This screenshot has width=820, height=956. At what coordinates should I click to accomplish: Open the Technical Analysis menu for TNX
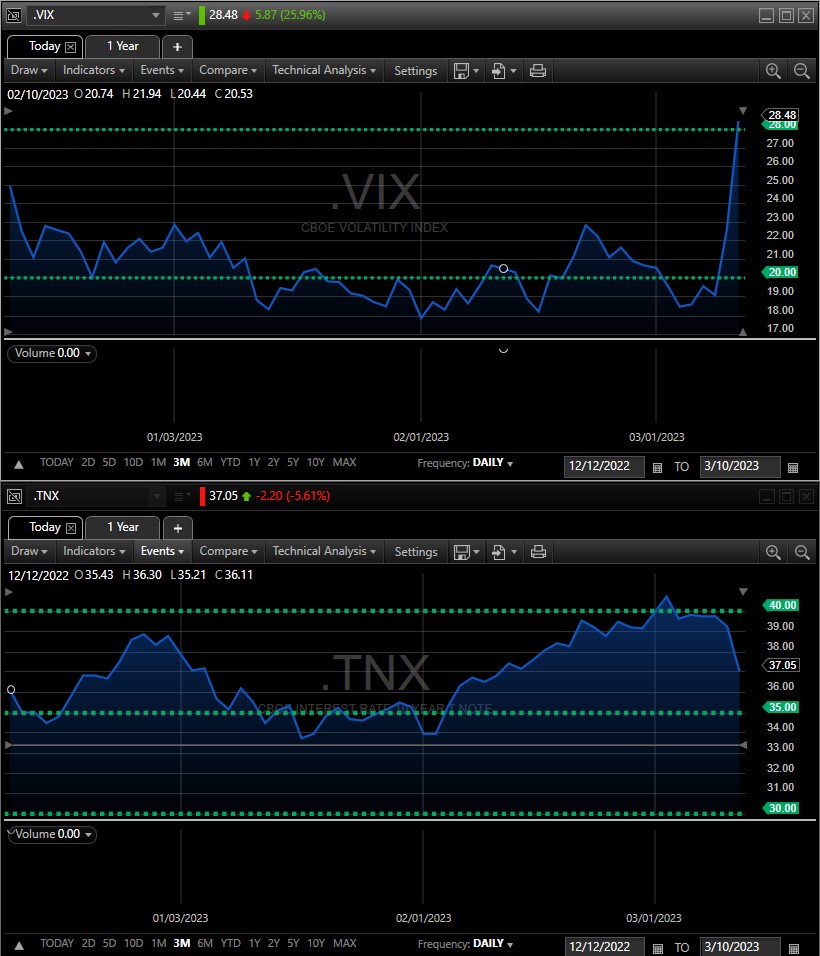[325, 551]
